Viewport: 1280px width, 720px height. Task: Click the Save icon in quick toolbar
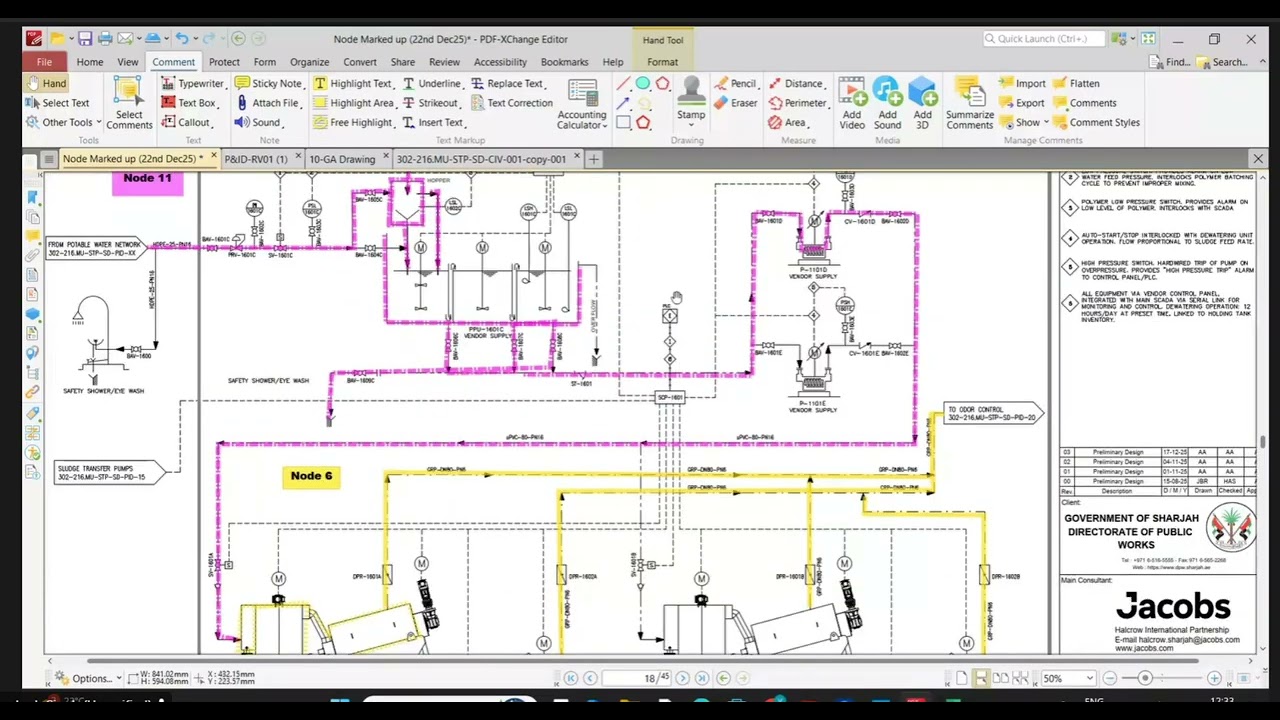pyautogui.click(x=84, y=39)
